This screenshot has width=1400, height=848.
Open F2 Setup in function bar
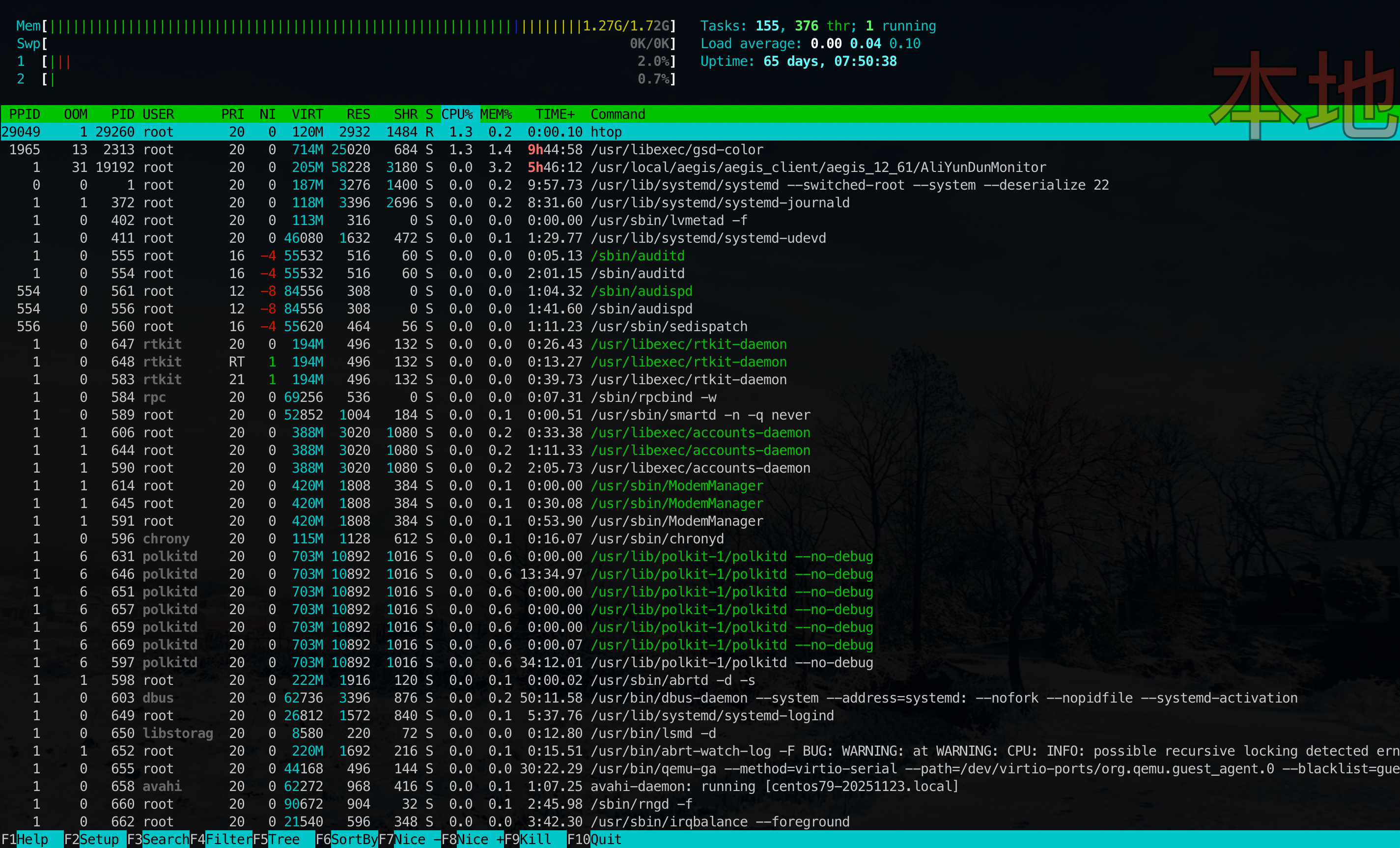94,840
